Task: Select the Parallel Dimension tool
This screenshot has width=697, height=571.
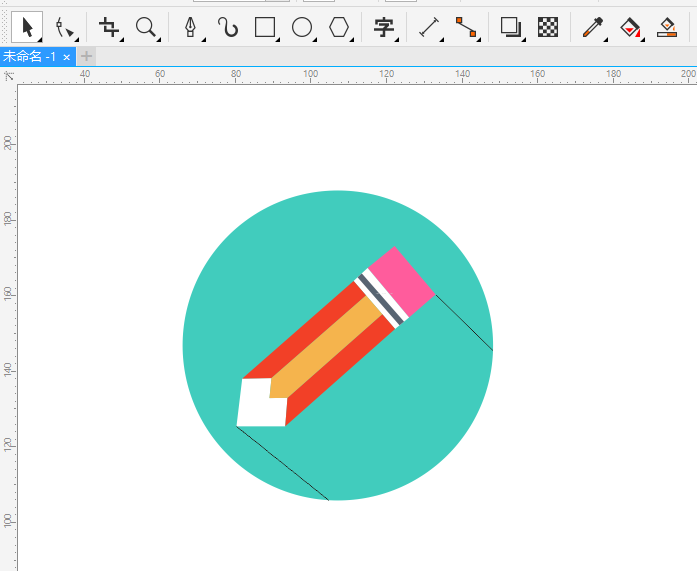Action: pyautogui.click(x=429, y=28)
